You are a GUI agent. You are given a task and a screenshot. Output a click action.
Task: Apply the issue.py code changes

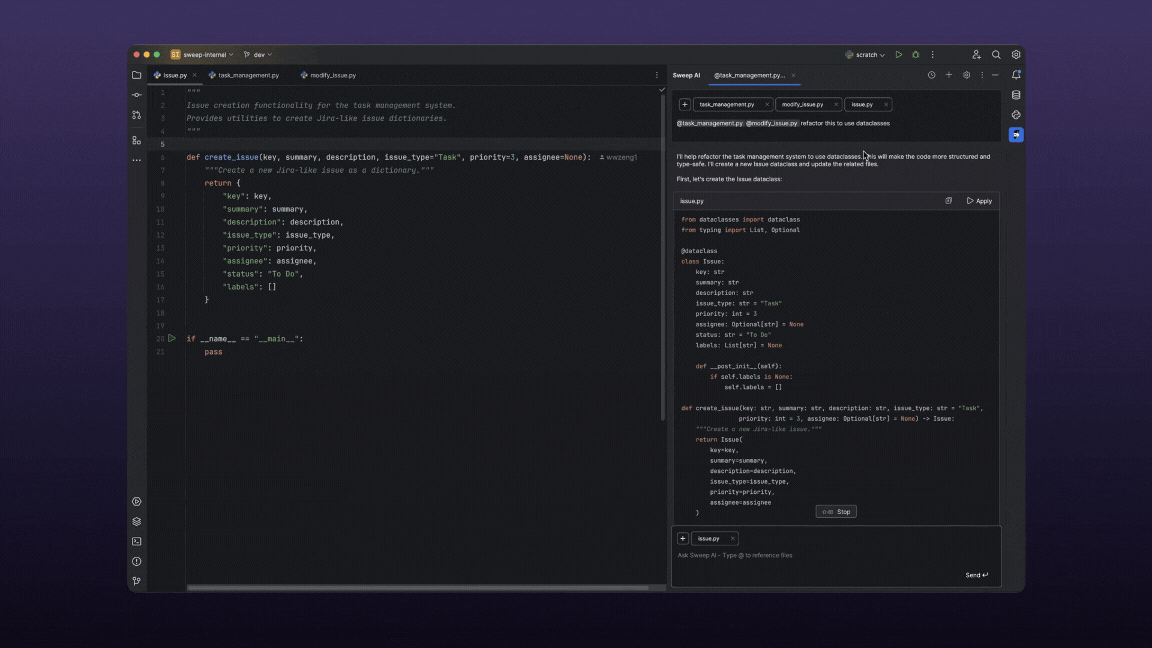(x=979, y=201)
